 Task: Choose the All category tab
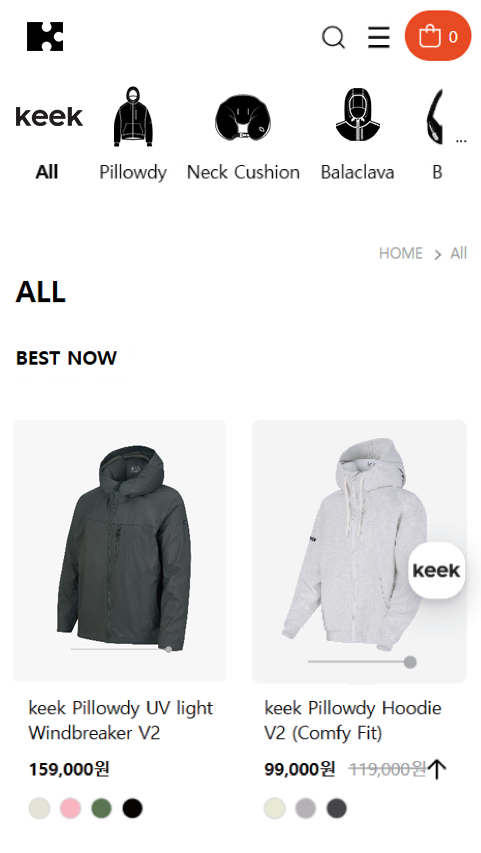pyautogui.click(x=47, y=172)
